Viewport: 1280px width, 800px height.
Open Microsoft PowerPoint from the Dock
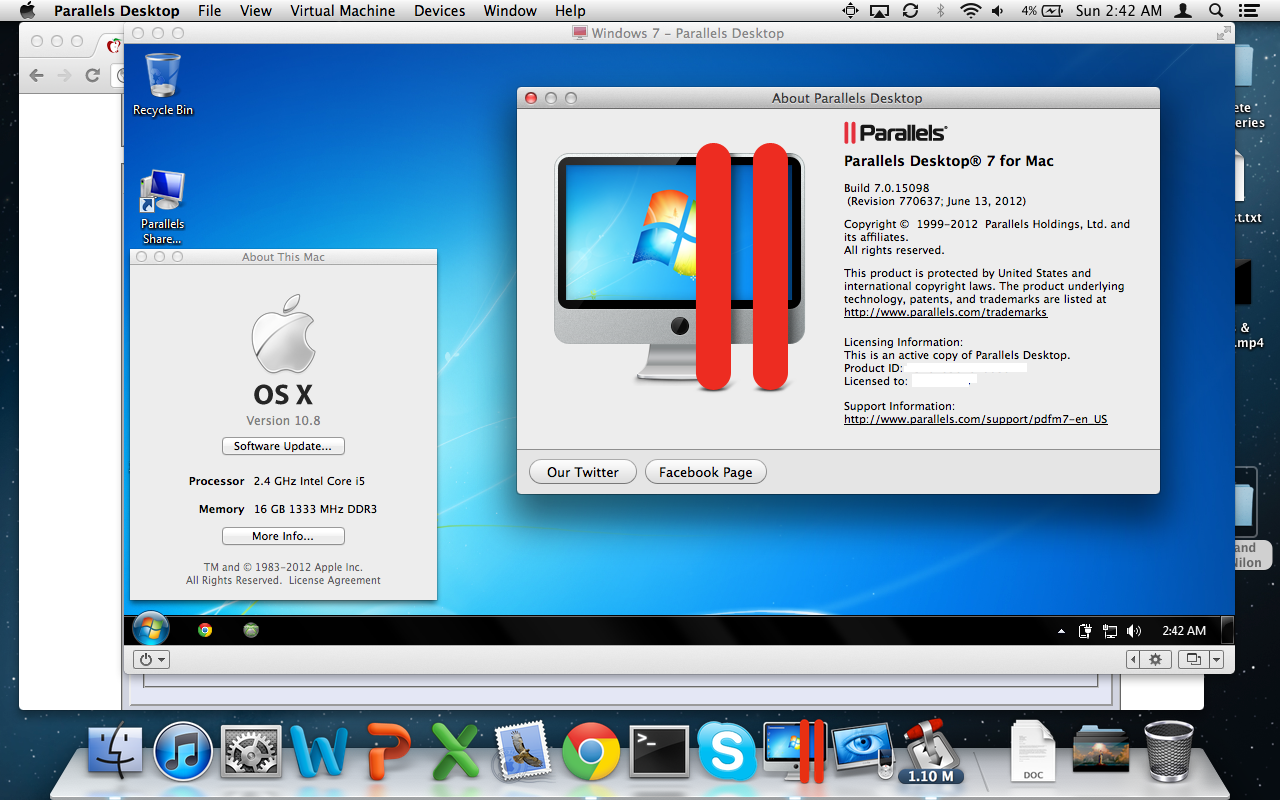coord(388,752)
